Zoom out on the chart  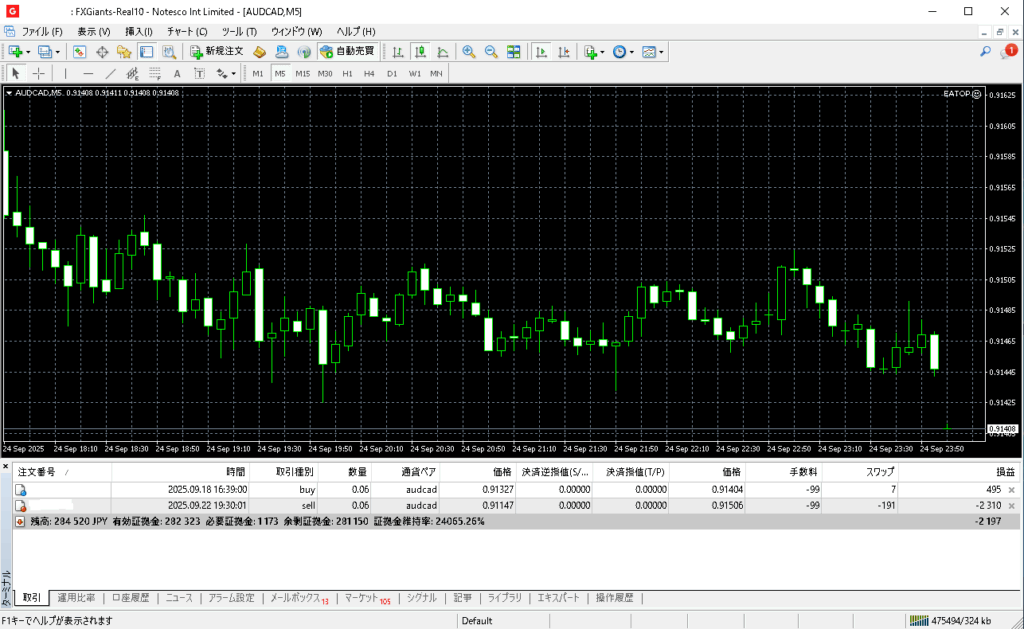[x=491, y=51]
